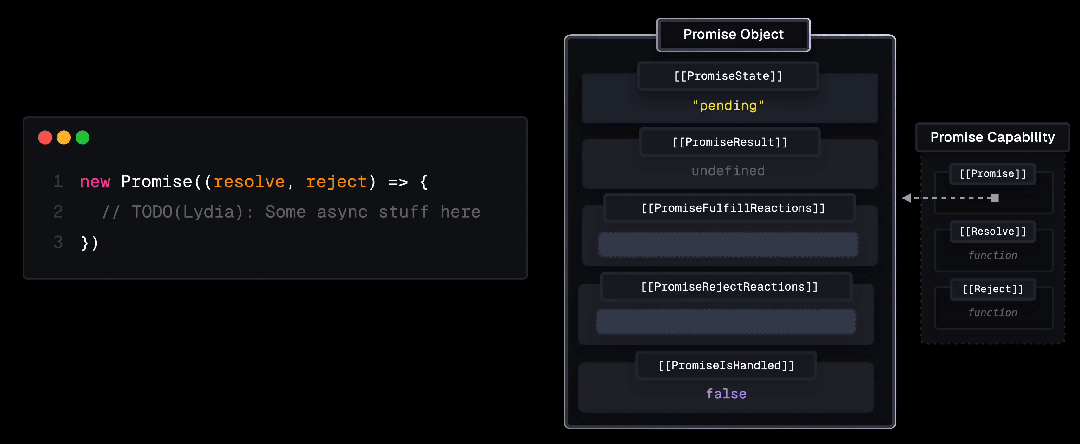This screenshot has height=444, width=1080.
Task: Click the grey "undefined" result value
Action: (728, 171)
